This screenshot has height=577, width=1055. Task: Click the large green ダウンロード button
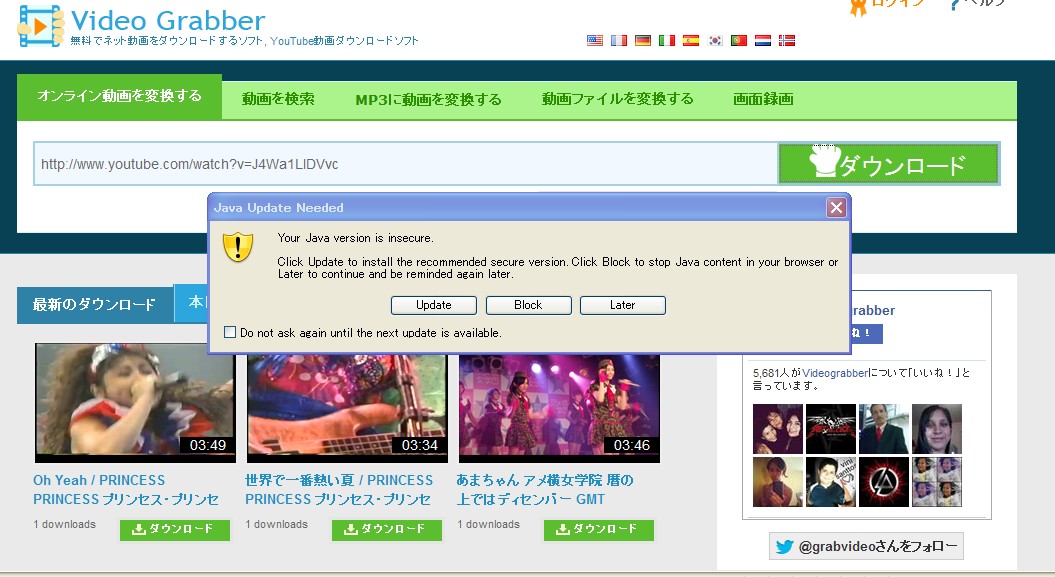[x=888, y=163]
